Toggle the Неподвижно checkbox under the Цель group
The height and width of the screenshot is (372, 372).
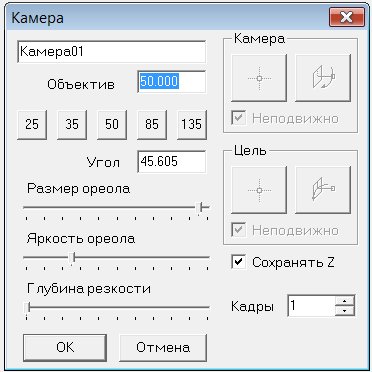pos(239,230)
